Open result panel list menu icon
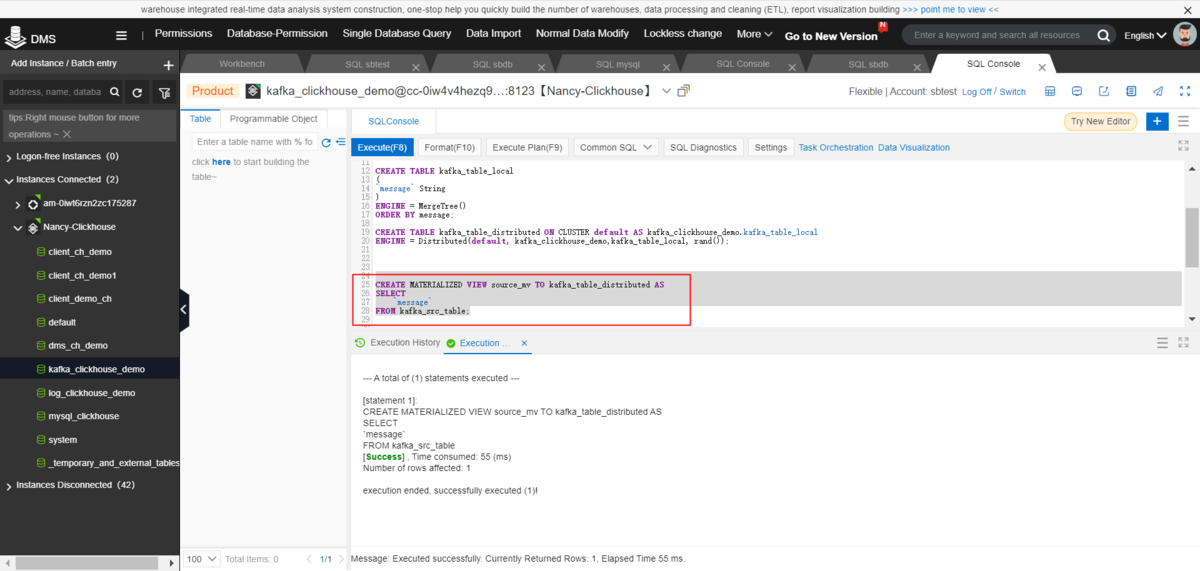 pos(1162,342)
